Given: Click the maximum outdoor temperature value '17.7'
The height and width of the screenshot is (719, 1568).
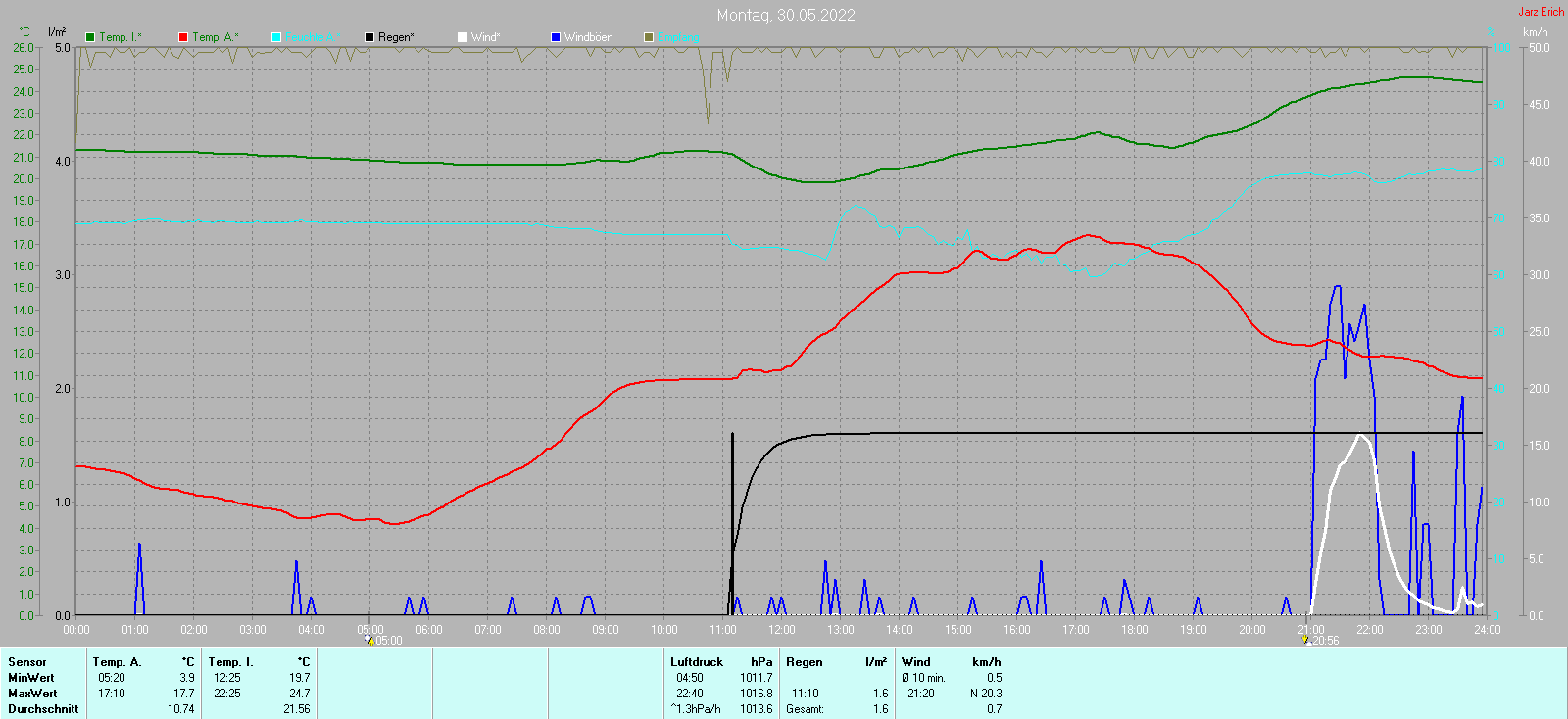Looking at the screenshot, I should click(184, 694).
